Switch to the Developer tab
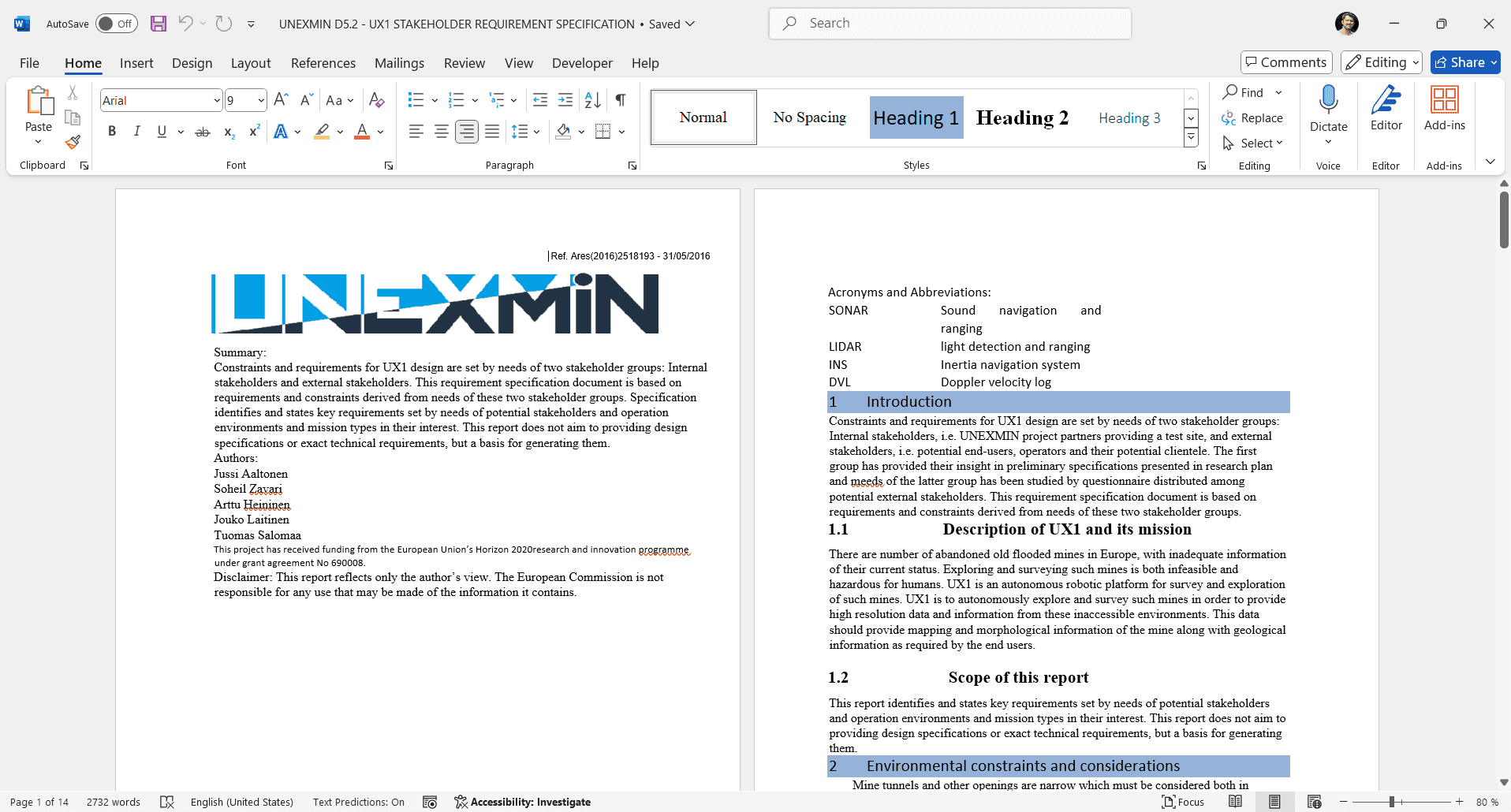The image size is (1511, 812). click(x=582, y=63)
